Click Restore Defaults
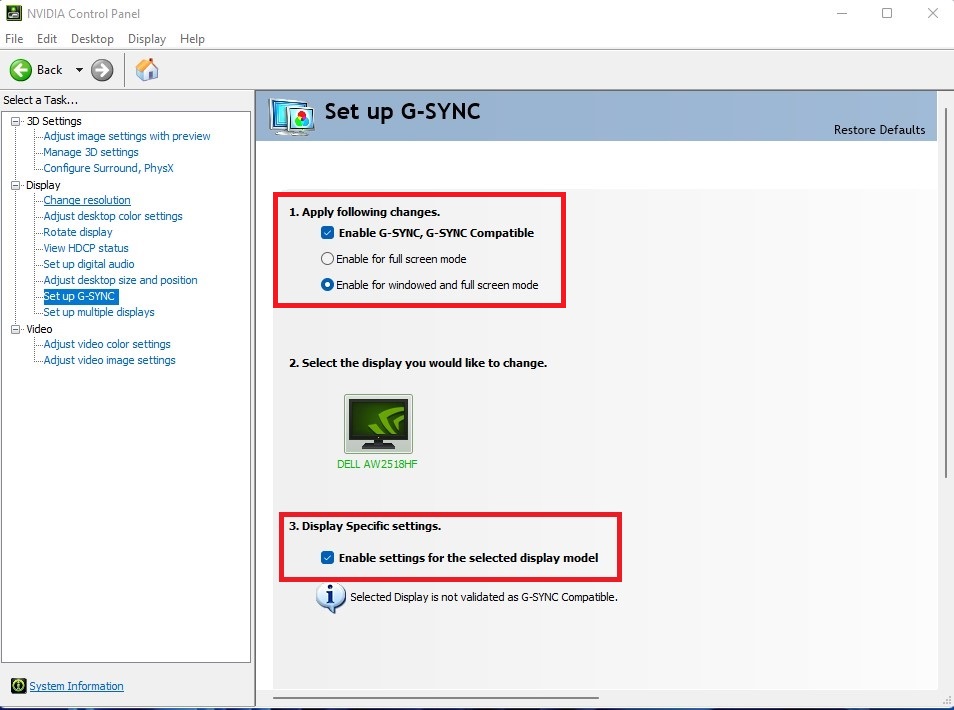The image size is (954, 710). 879,130
